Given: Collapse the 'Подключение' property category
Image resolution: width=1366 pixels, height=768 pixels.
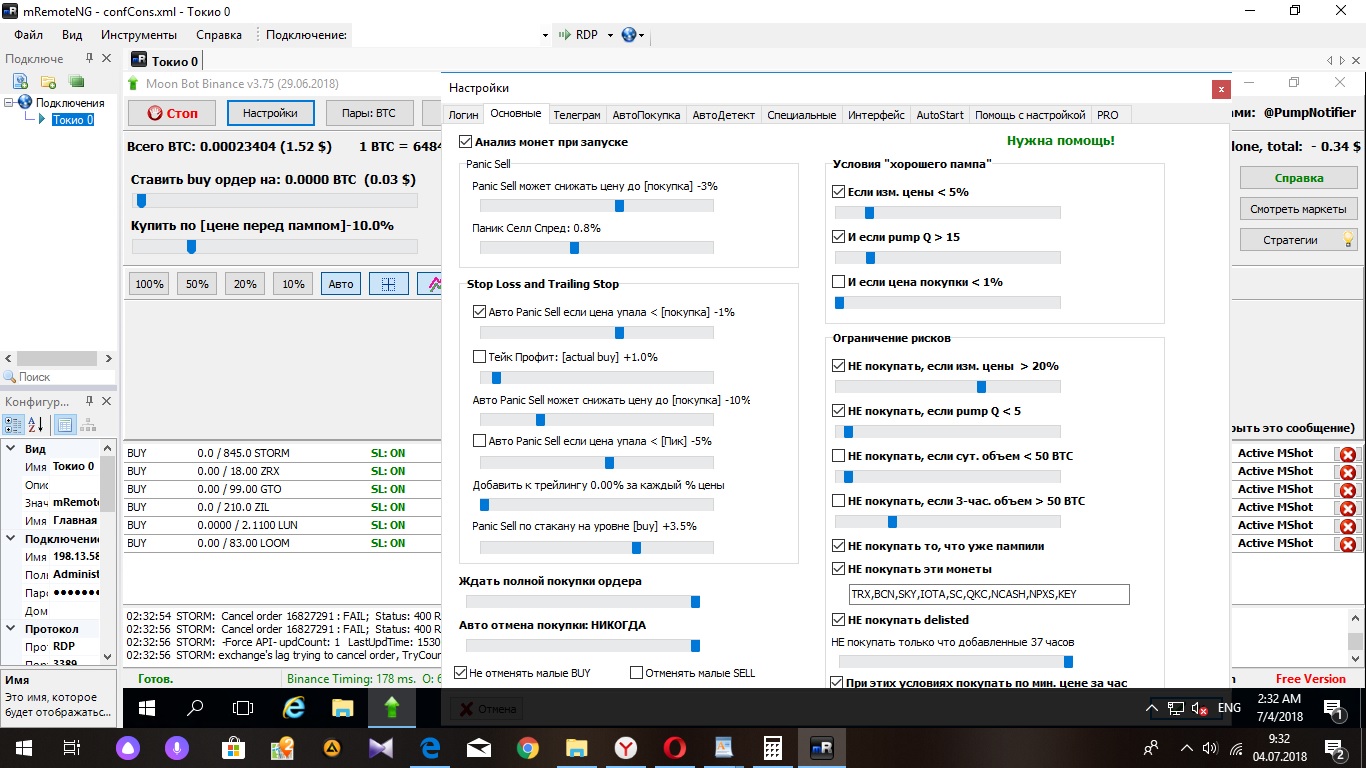Looking at the screenshot, I should (12, 539).
